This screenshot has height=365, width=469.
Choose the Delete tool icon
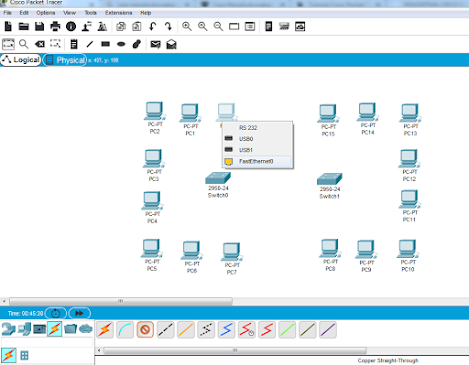point(40,44)
